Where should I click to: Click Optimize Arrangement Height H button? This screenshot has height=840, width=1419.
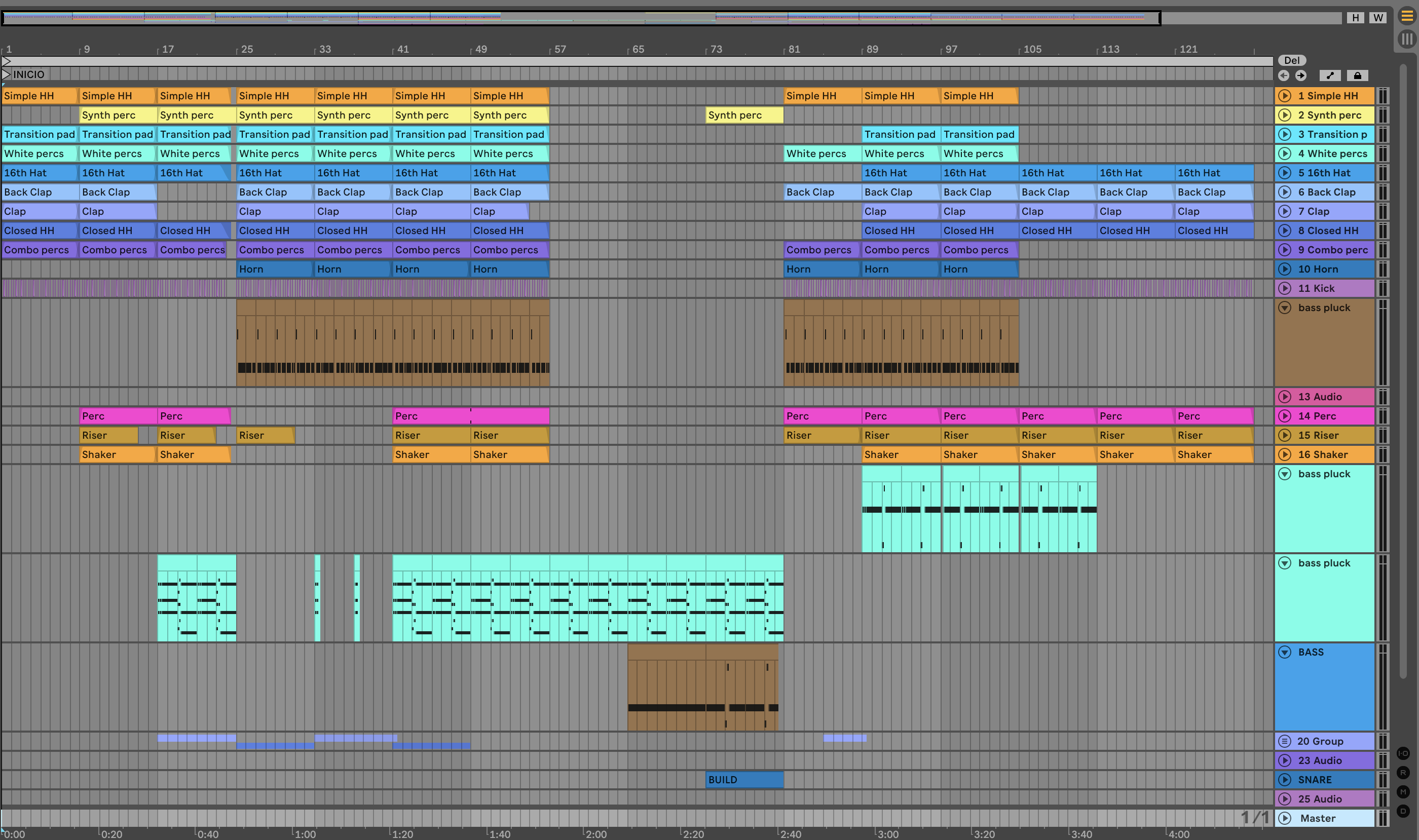[x=1356, y=18]
